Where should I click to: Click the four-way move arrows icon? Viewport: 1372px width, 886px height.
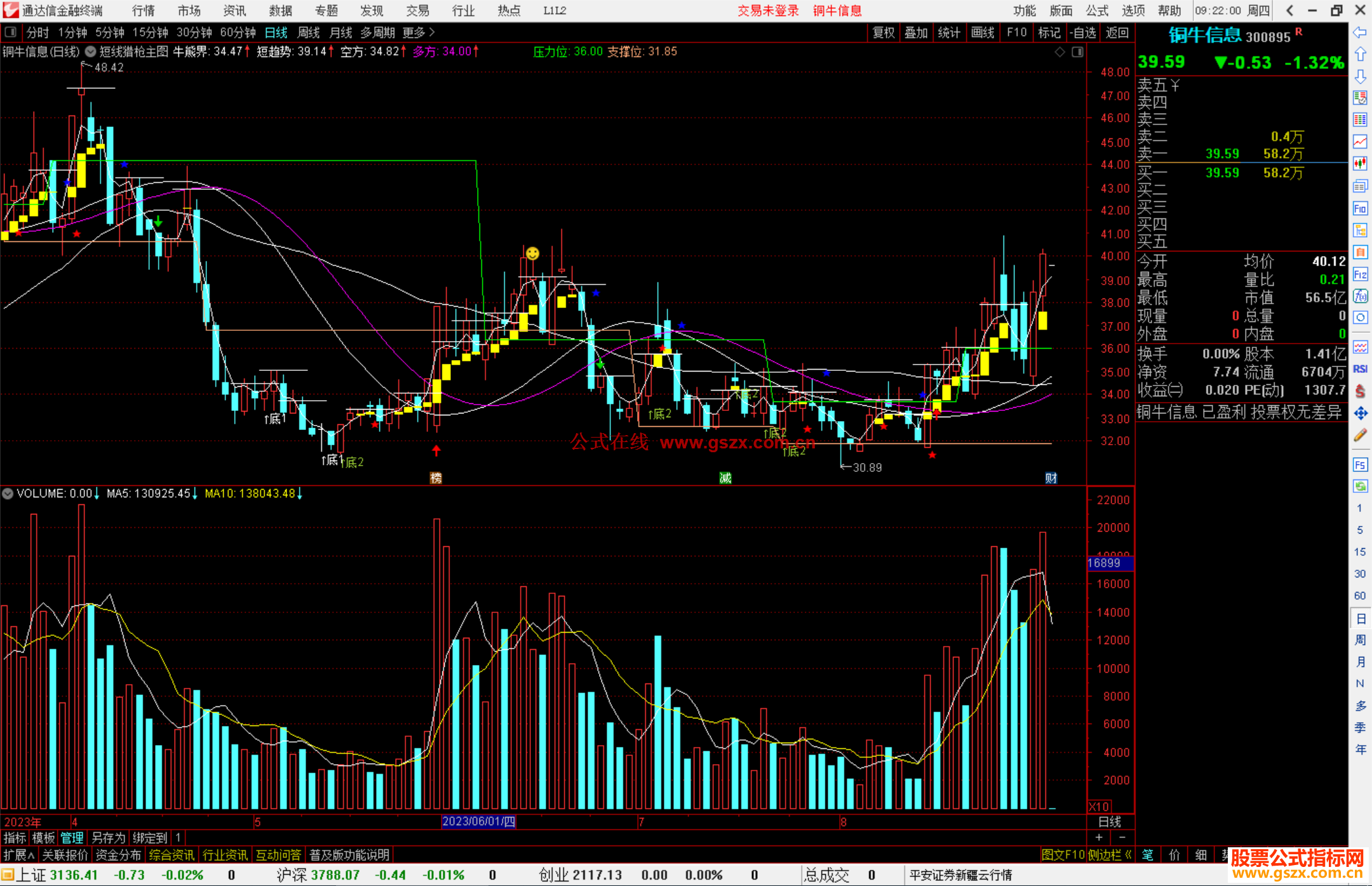click(x=1360, y=413)
